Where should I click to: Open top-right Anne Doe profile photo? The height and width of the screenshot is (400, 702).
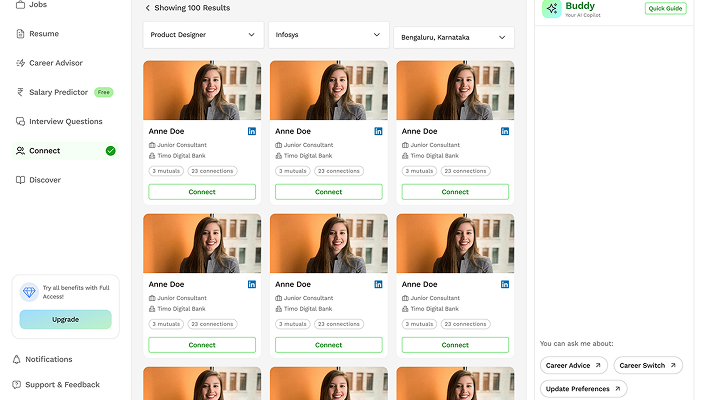tap(455, 90)
